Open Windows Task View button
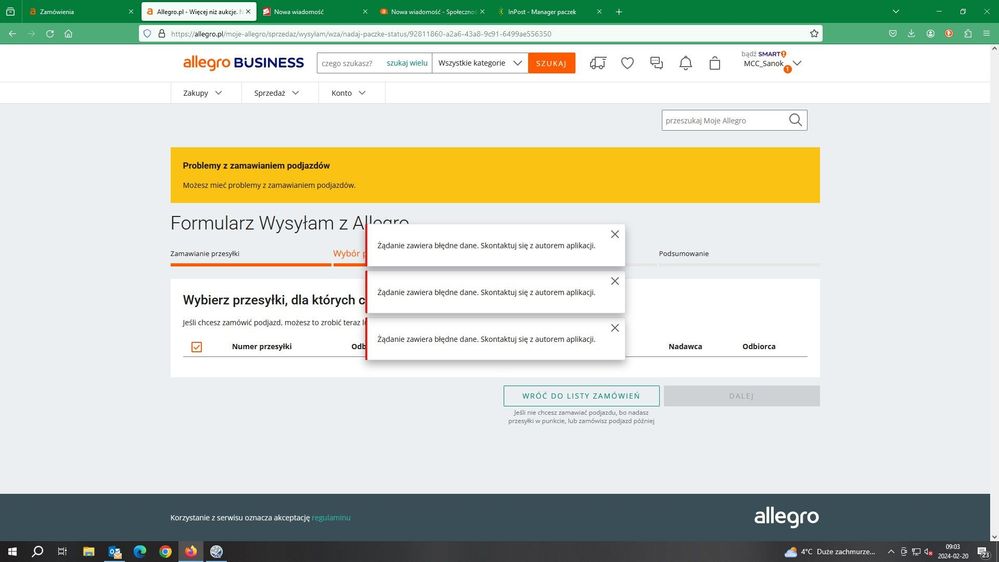999x562 pixels. [x=62, y=551]
